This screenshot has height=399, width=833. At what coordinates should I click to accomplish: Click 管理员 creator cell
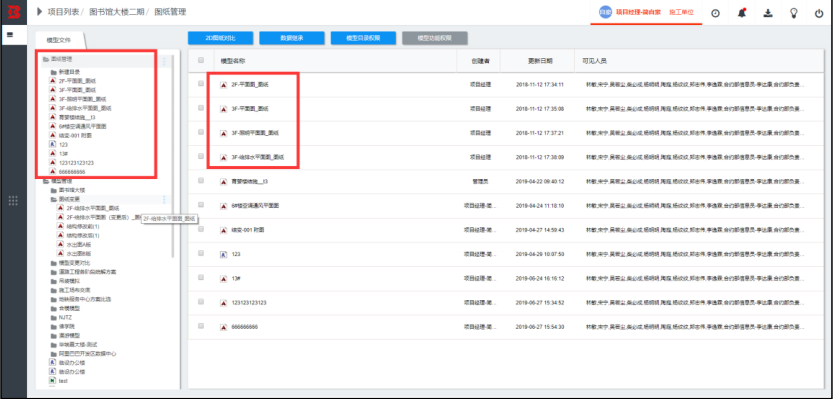480,181
